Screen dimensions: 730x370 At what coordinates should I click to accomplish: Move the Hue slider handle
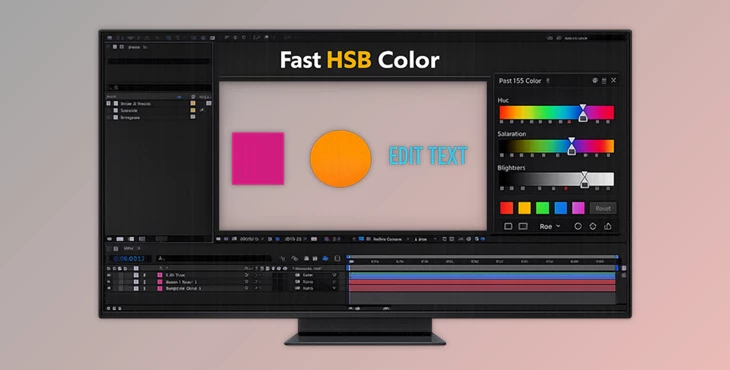(582, 113)
